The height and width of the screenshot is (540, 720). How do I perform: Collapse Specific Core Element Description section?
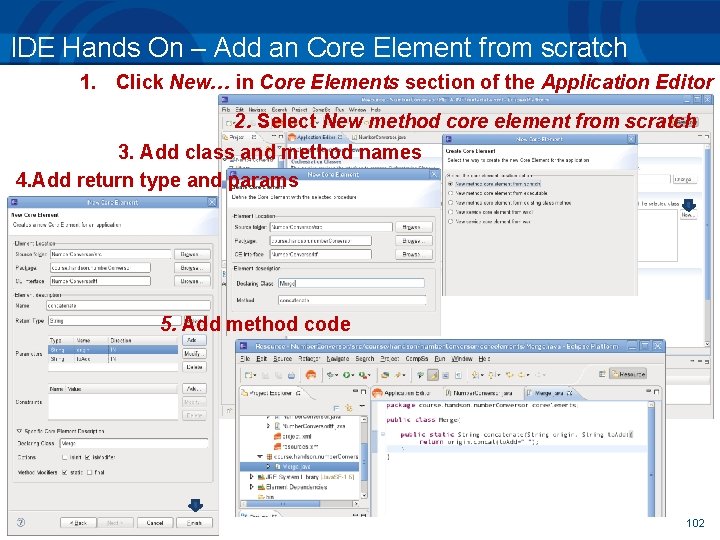19,431
